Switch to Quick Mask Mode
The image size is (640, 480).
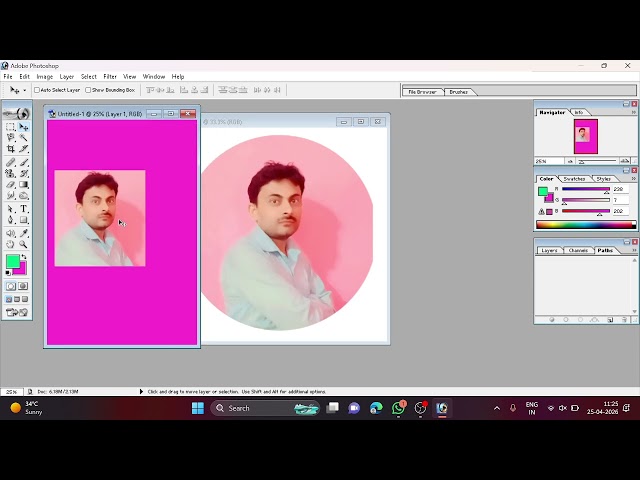point(23,286)
